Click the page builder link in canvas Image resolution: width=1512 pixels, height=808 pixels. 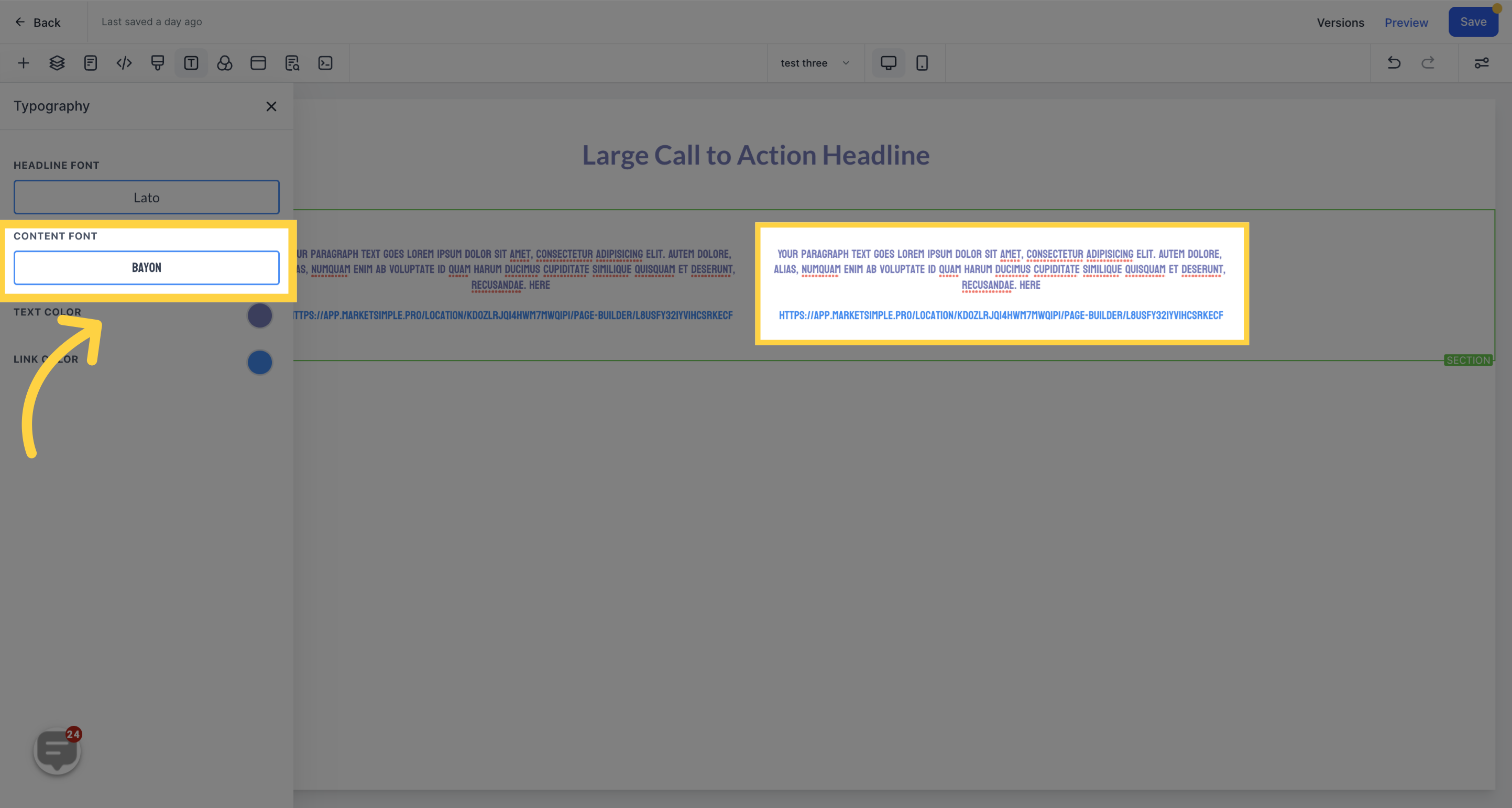click(1001, 315)
